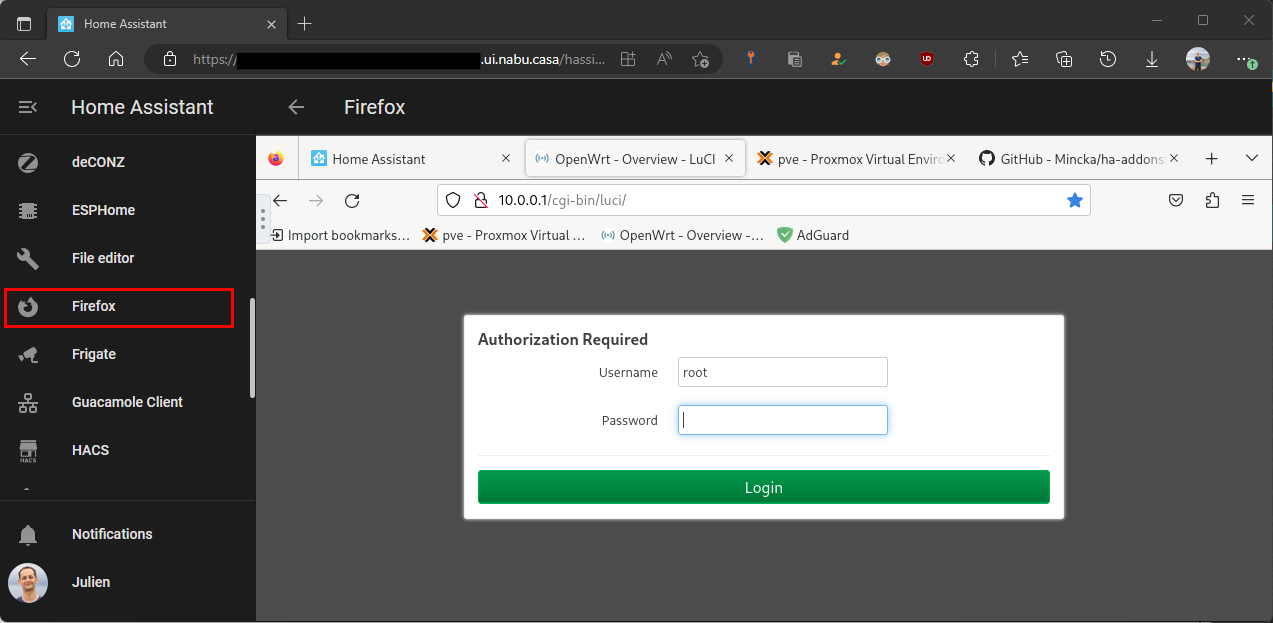Open Firefox hamburger application menu
This screenshot has width=1273, height=623.
point(1248,200)
